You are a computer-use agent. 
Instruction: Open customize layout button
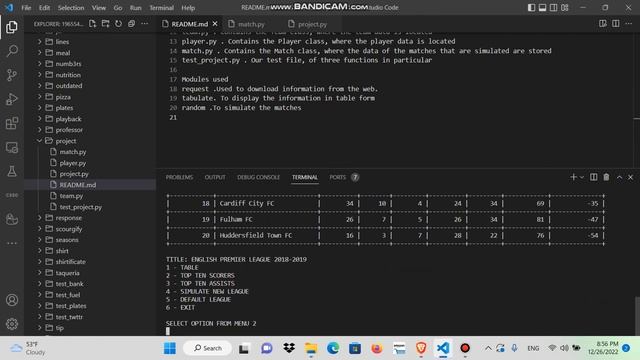(x=565, y=7)
